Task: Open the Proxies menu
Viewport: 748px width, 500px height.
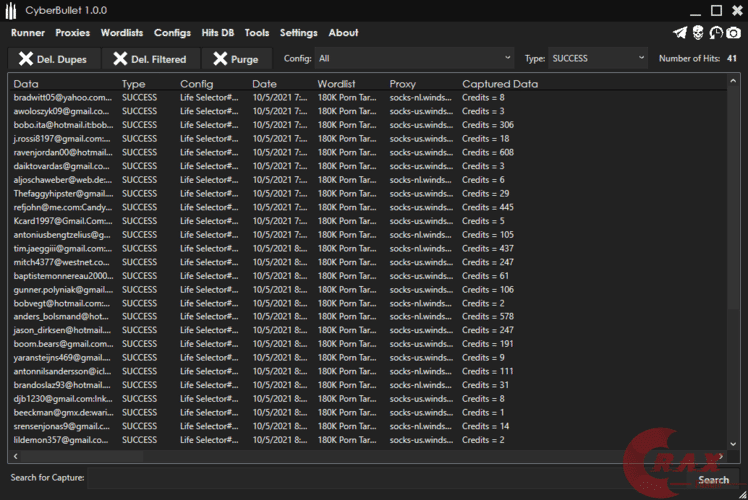Action: [73, 33]
